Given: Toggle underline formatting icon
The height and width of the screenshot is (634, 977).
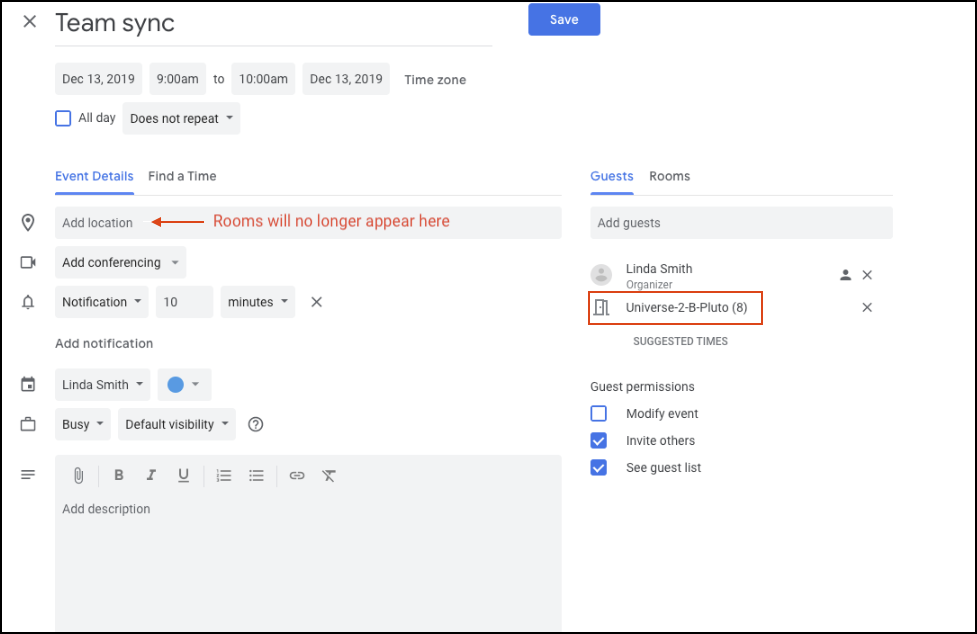Looking at the screenshot, I should click(183, 476).
